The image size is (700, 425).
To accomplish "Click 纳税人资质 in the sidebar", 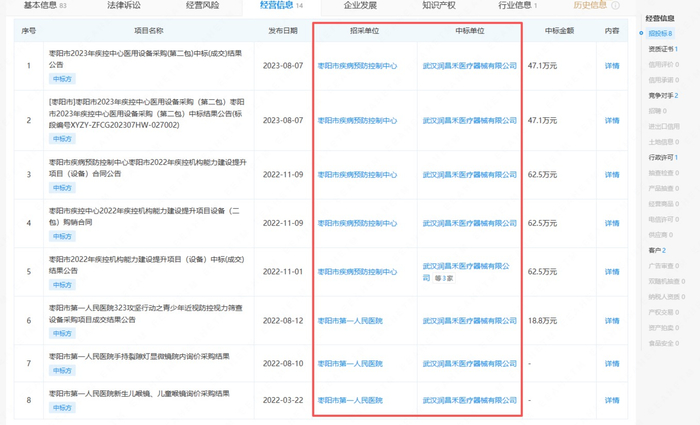I will click(x=667, y=297).
